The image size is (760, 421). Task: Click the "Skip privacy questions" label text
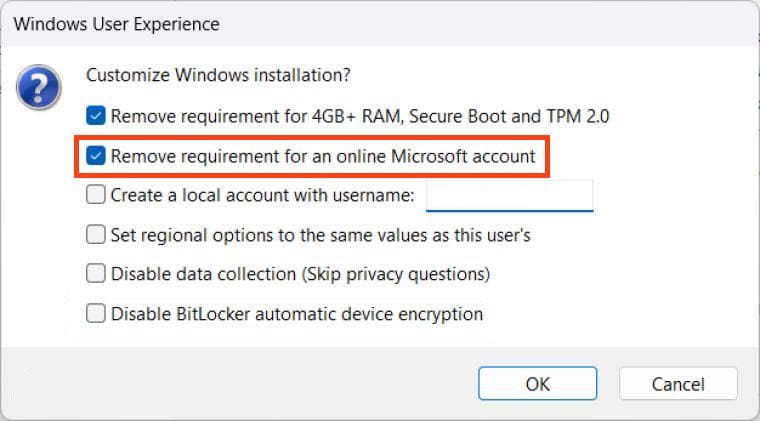(400, 273)
